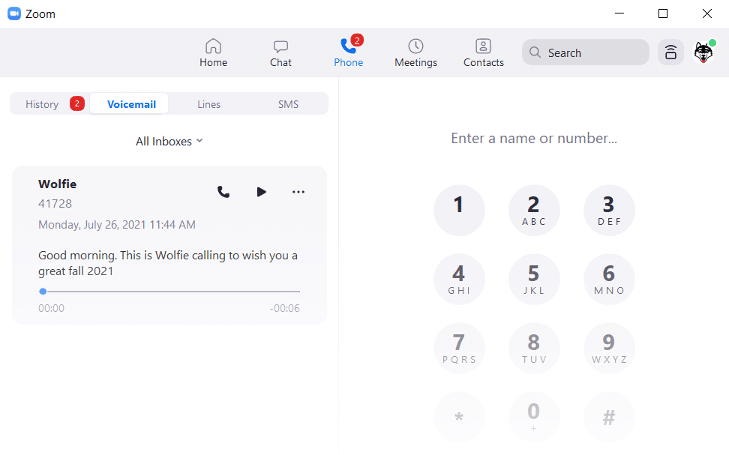Open more options for Wolfie's voicemail
This screenshot has height=455, width=729.
[x=298, y=192]
